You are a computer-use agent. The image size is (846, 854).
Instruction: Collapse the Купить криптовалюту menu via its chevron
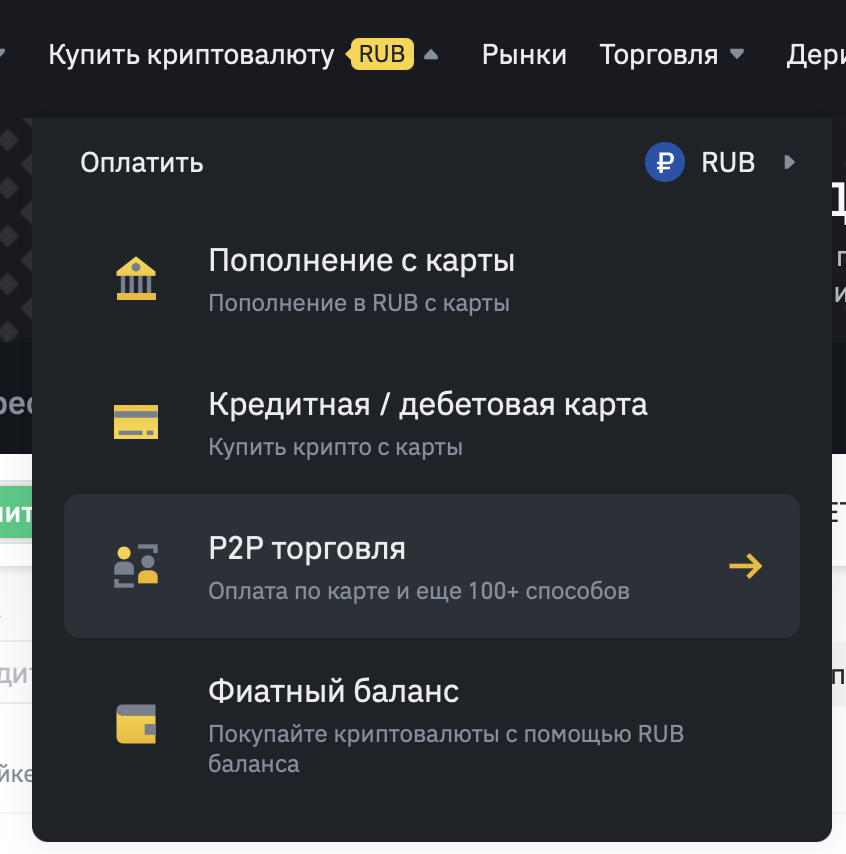[430, 55]
